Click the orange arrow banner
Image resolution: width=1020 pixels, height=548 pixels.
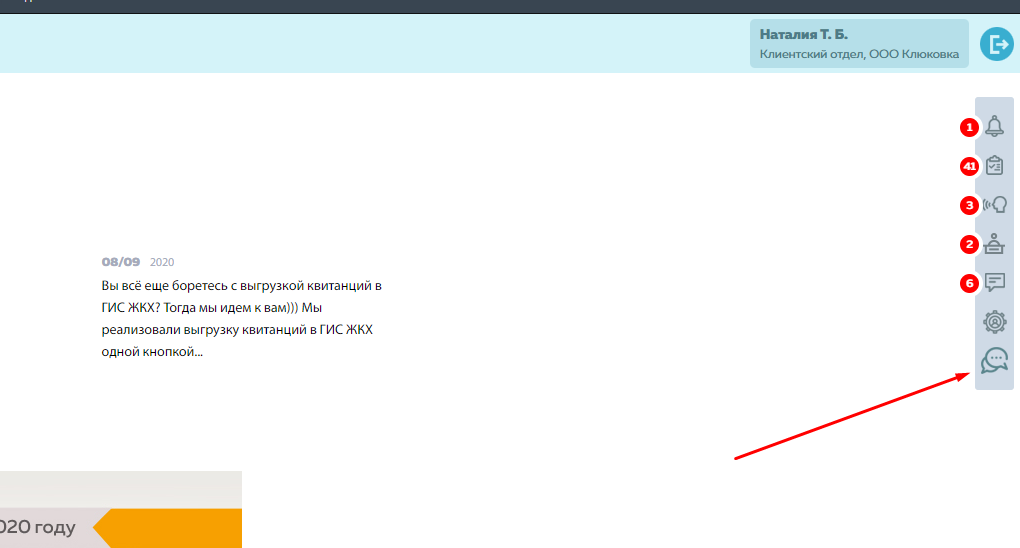point(167,528)
